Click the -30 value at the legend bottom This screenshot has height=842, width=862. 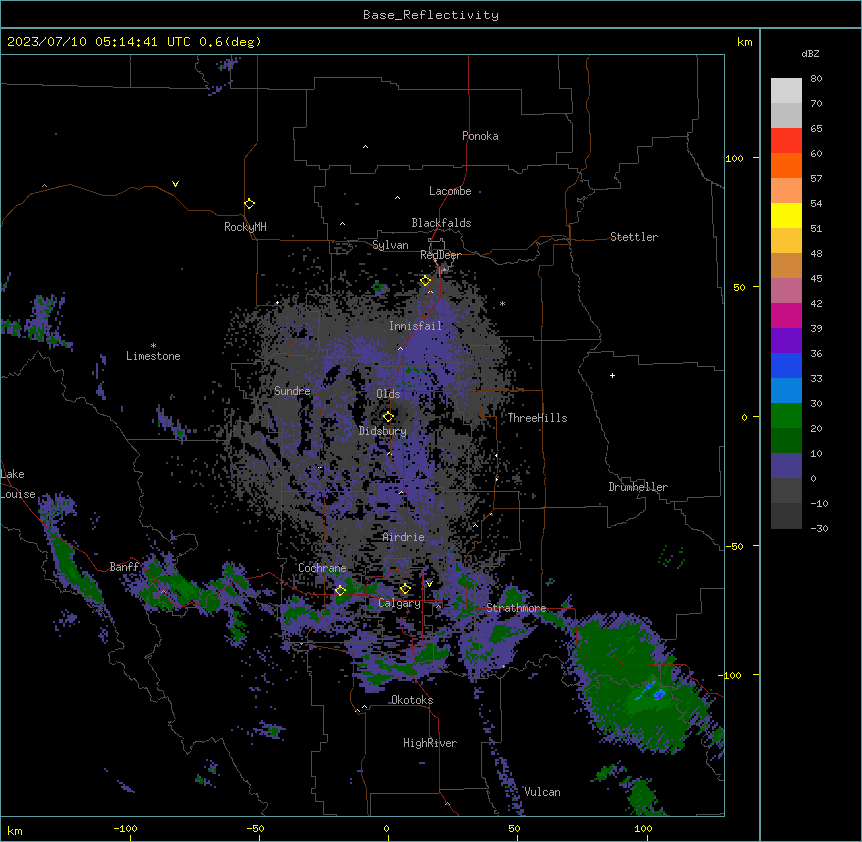coord(819,528)
